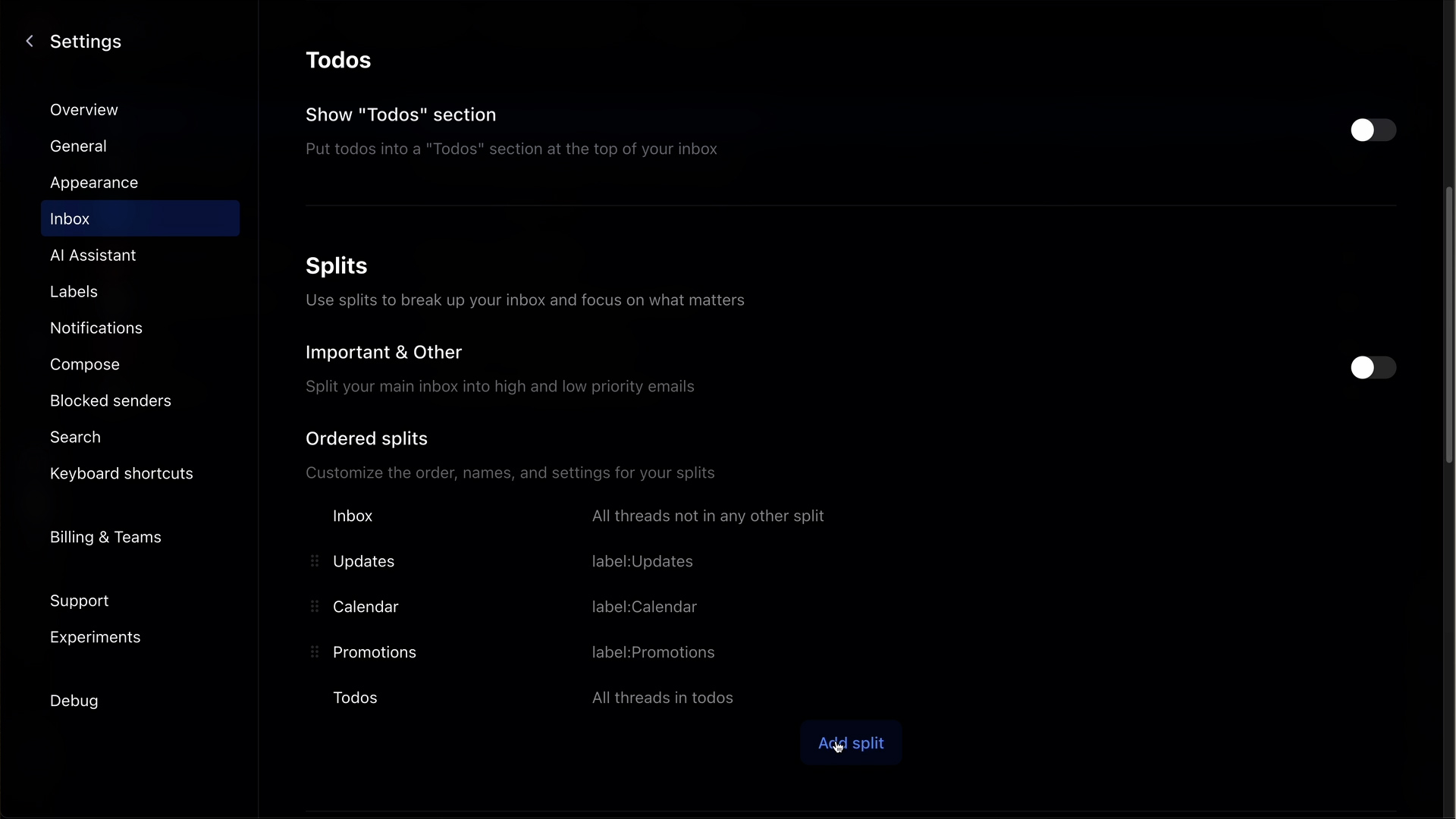Click the Add split button
This screenshot has height=819, width=1456.
(850, 743)
